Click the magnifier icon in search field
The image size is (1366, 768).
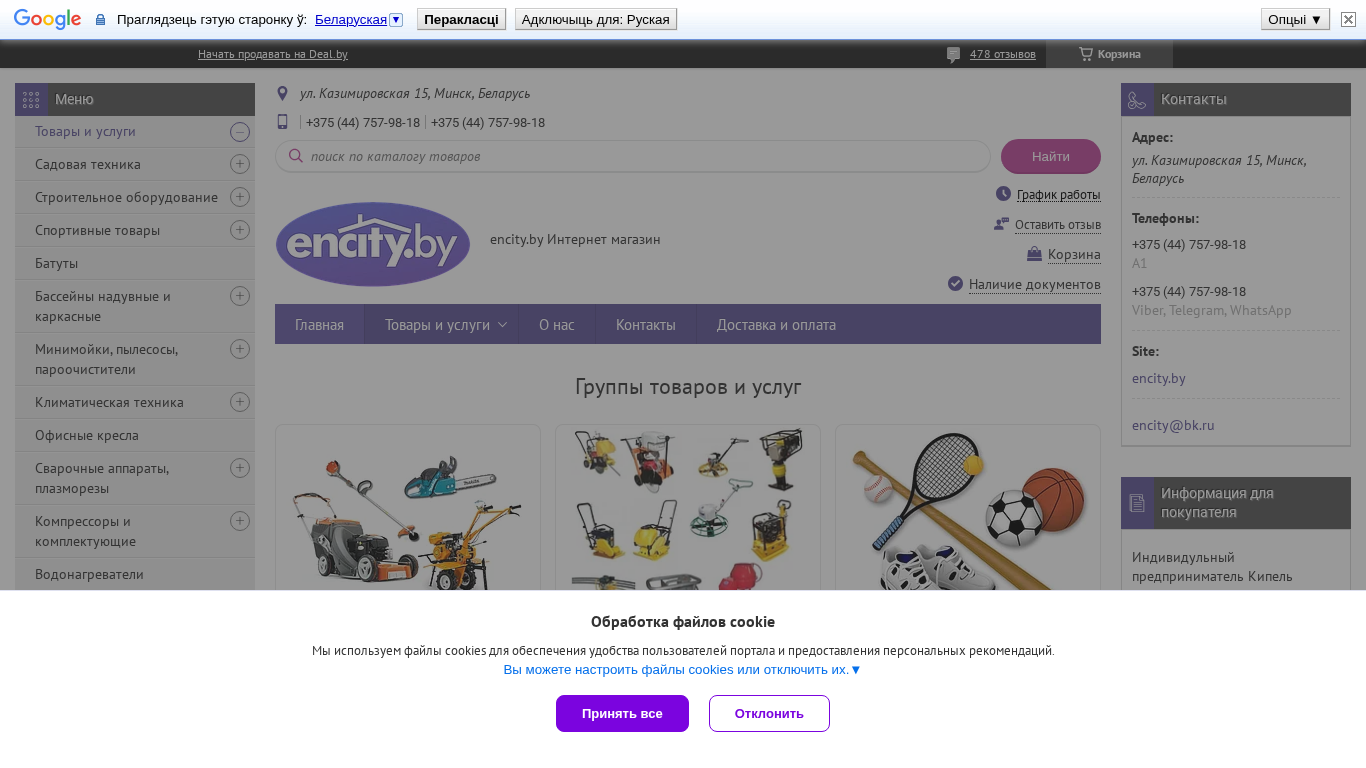point(296,156)
